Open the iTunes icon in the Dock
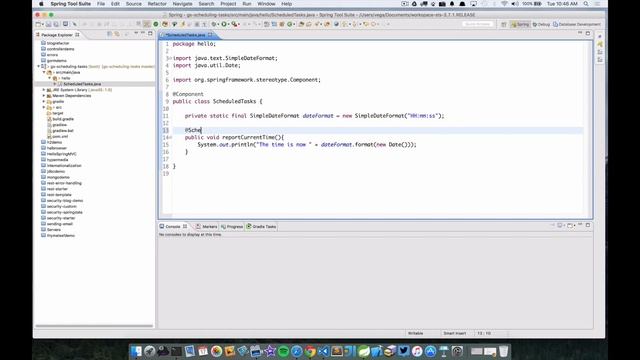640x360 pixels. (417, 351)
